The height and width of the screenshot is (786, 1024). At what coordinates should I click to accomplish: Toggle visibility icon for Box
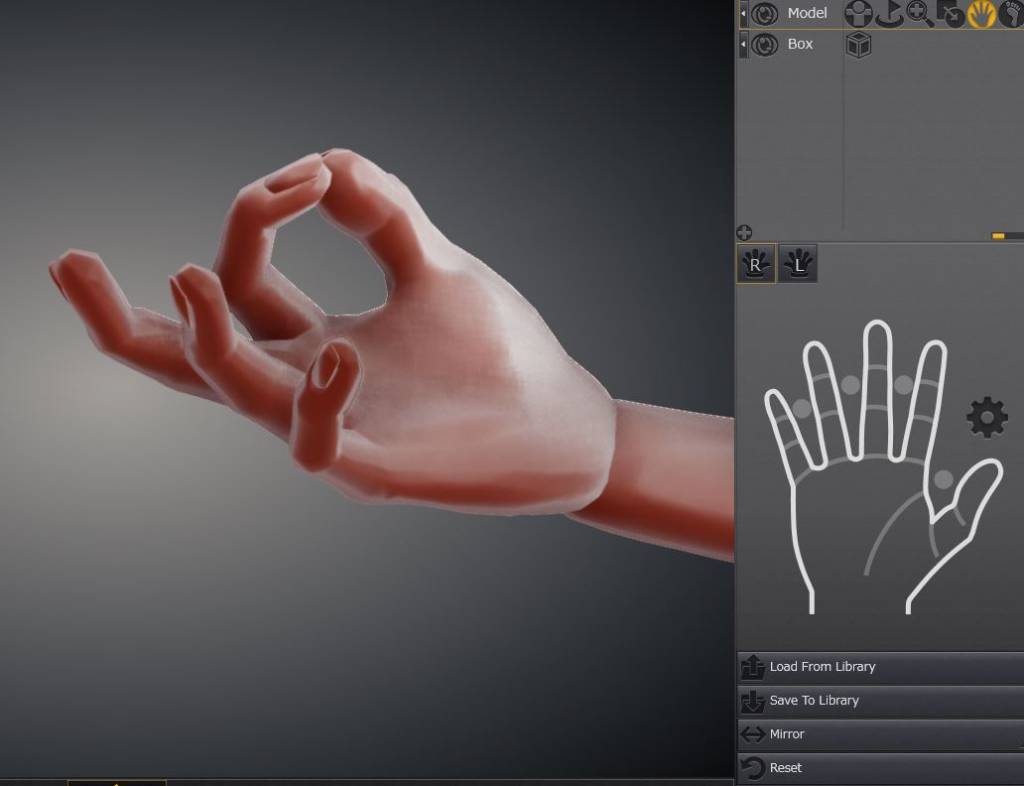pyautogui.click(x=765, y=45)
